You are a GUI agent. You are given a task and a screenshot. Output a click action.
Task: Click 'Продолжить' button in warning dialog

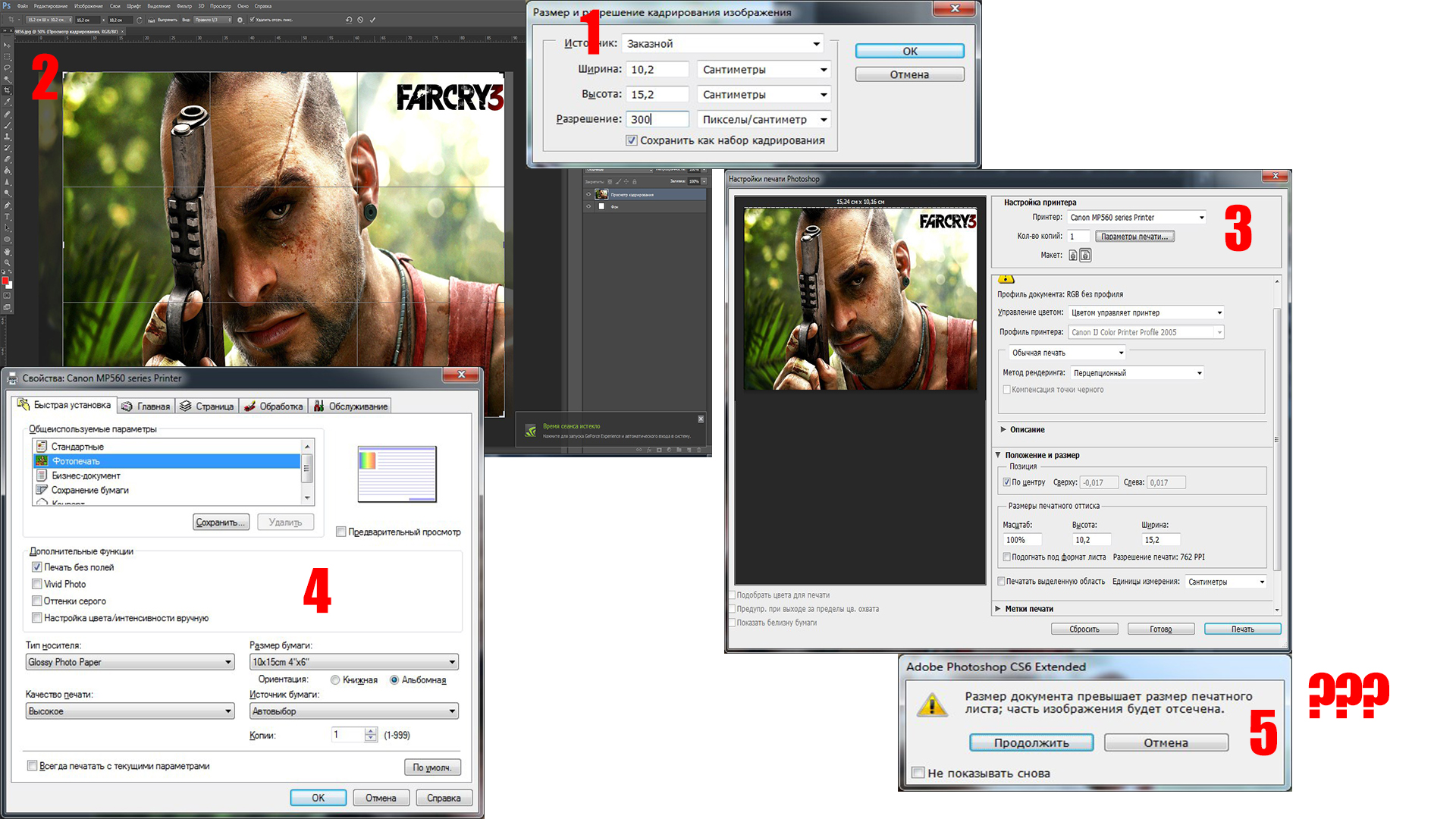pyautogui.click(x=1033, y=742)
